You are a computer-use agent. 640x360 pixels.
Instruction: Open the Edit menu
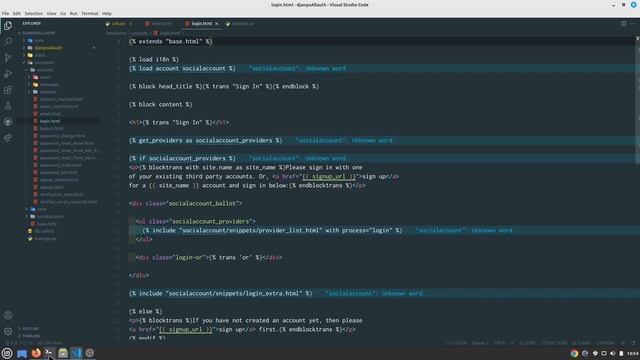pos(16,13)
